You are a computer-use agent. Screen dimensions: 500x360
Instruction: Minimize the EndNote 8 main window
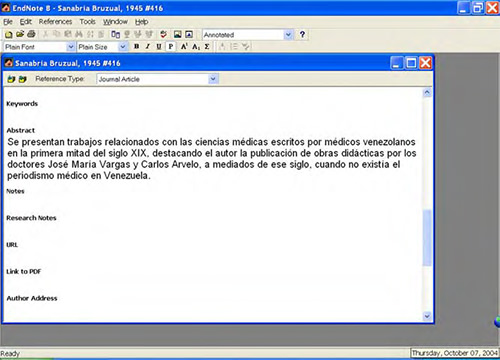click(x=463, y=8)
